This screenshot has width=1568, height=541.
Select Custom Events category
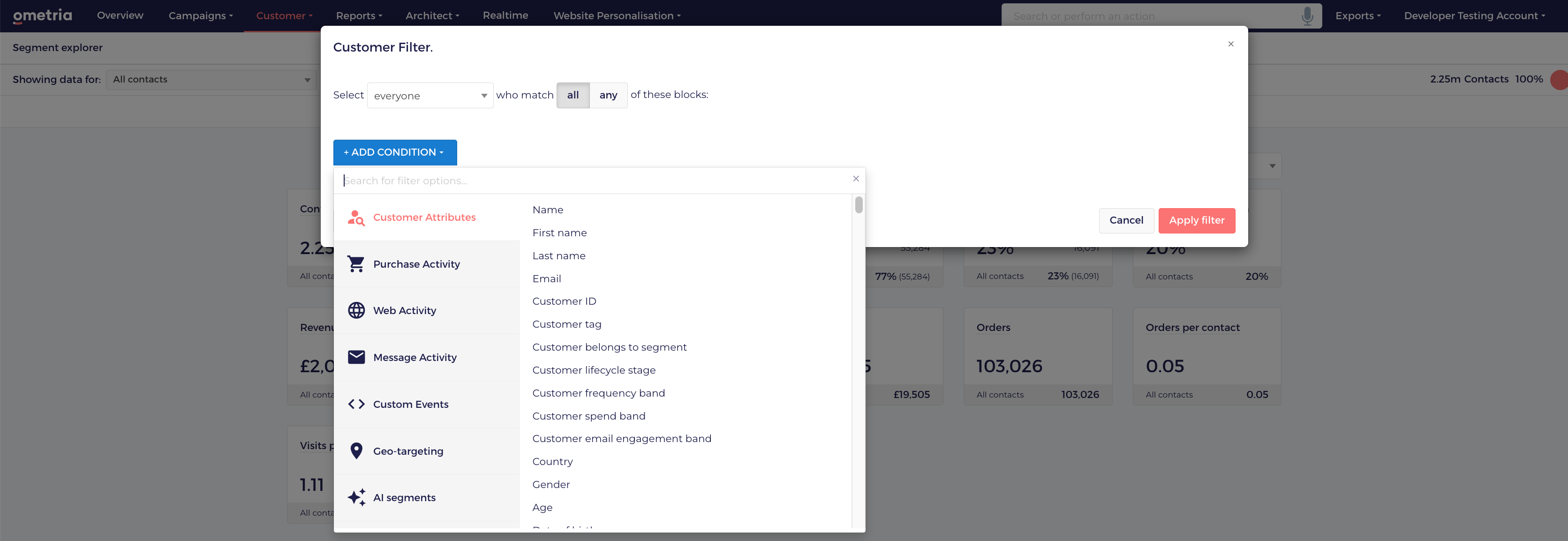[x=427, y=404]
